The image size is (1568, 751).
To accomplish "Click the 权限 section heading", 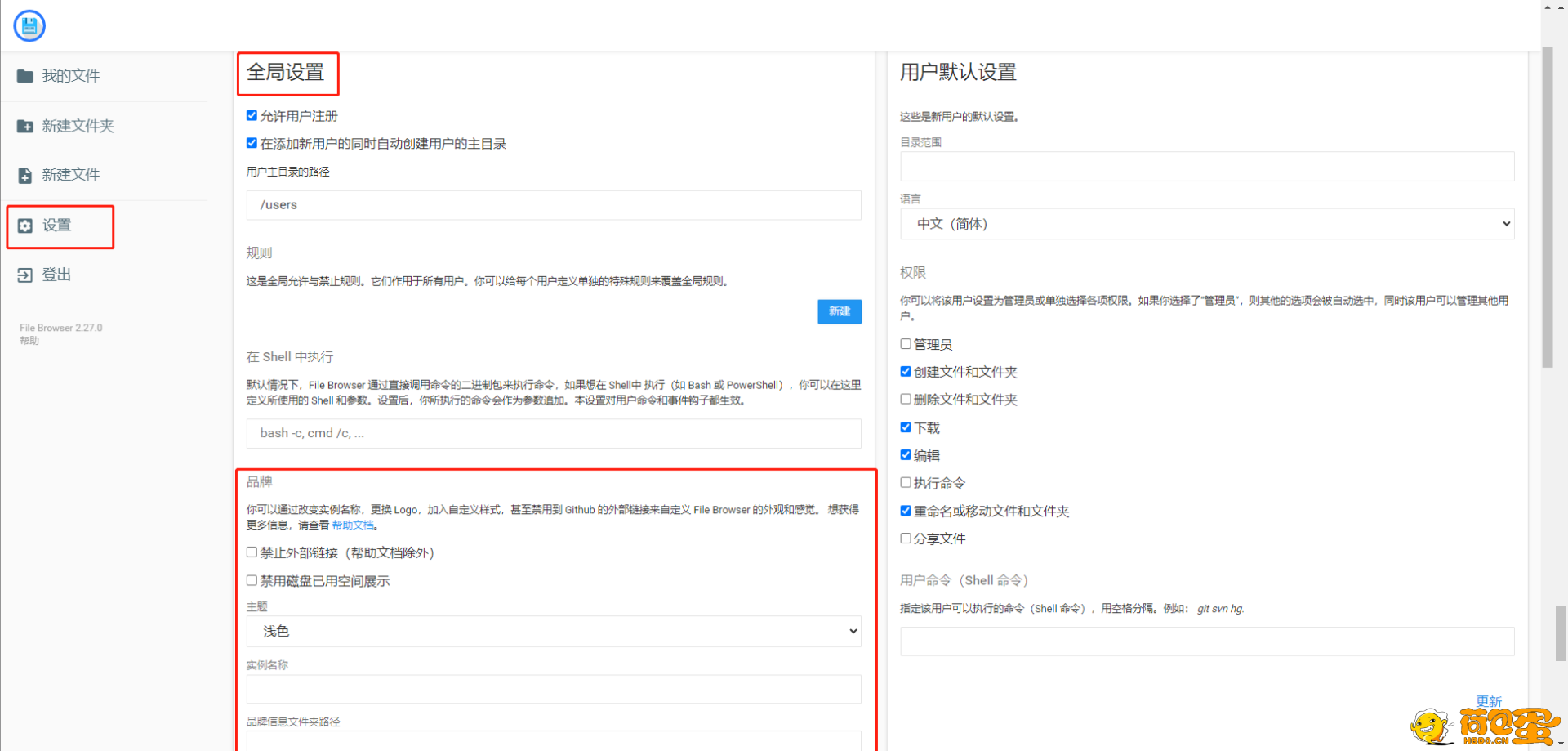I will [913, 272].
